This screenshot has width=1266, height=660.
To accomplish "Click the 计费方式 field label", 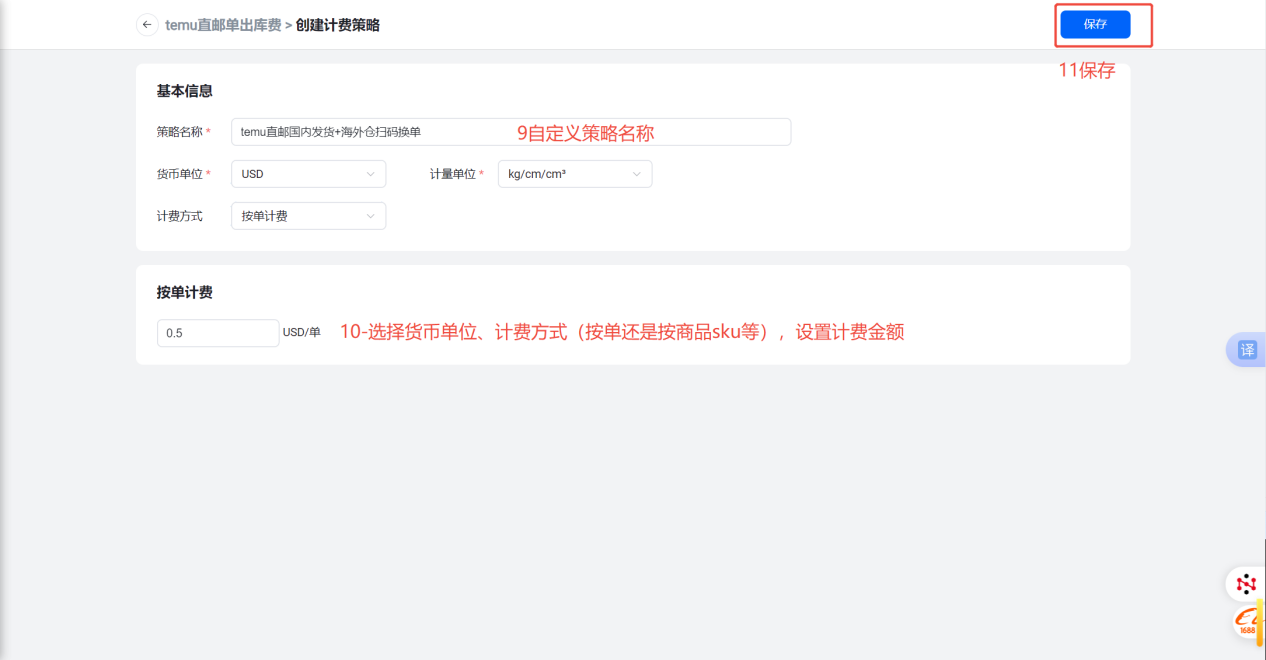I will pyautogui.click(x=180, y=216).
